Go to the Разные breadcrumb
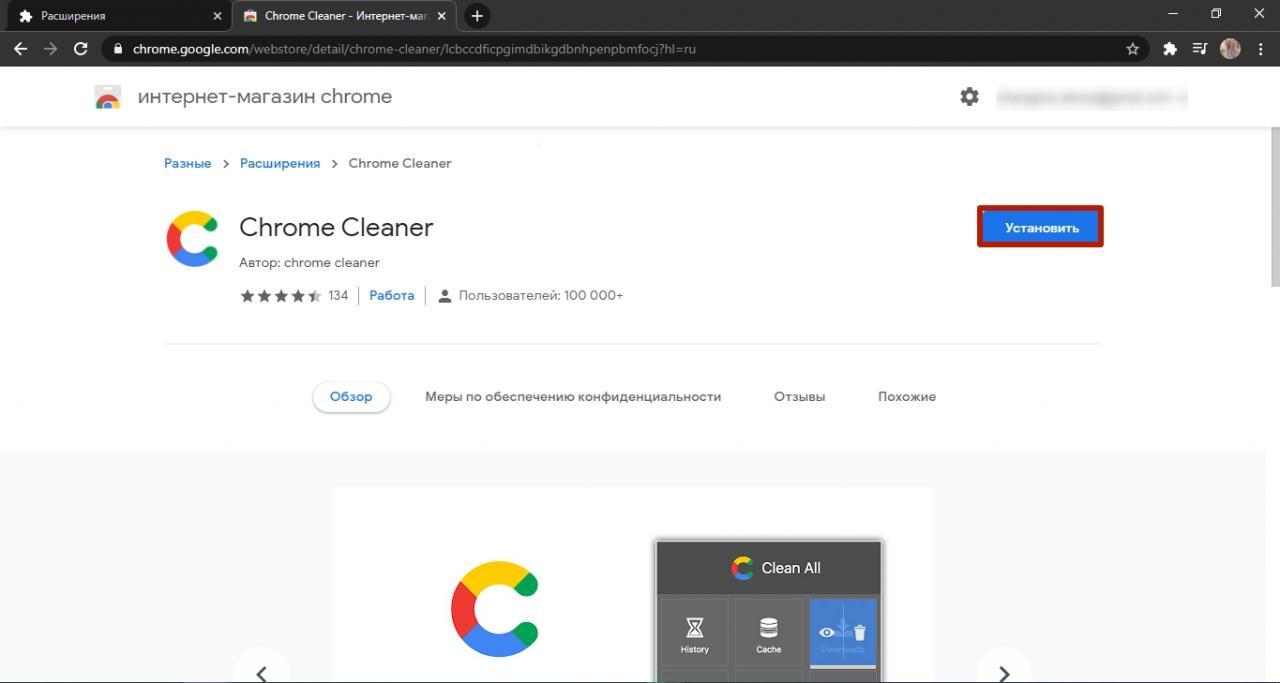Screen dimensions: 1280x683 click(x=187, y=163)
